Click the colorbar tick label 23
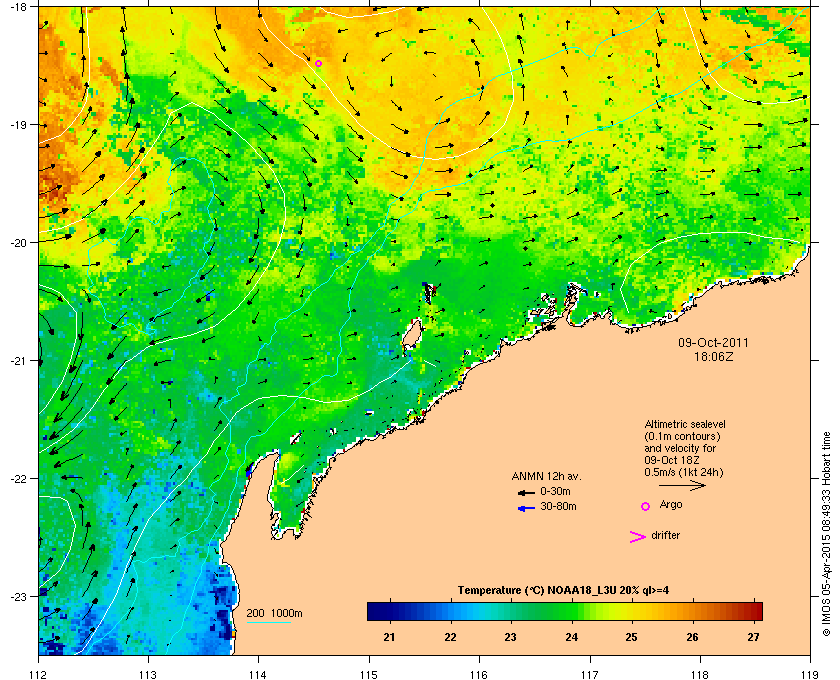This screenshot has width=840, height=680. [511, 637]
